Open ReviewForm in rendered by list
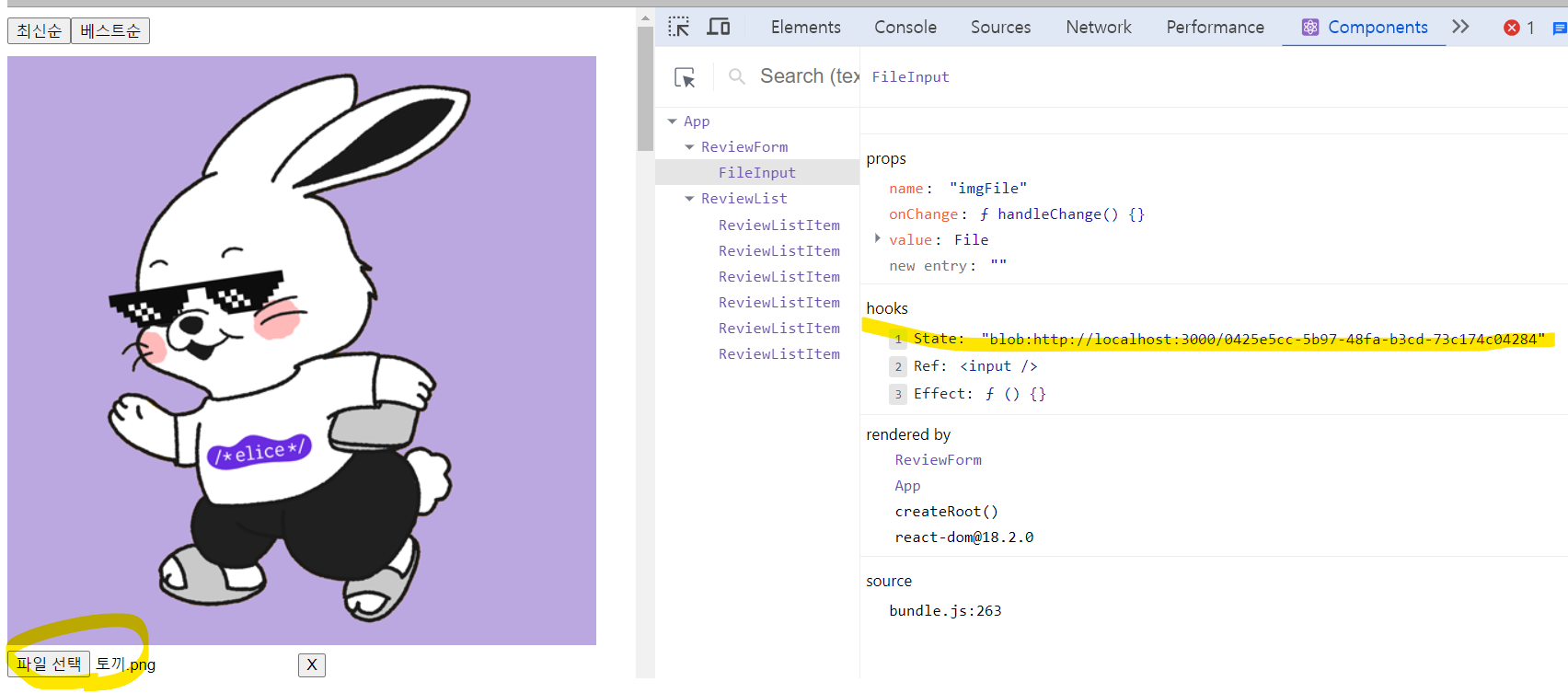This screenshot has width=1568, height=693. point(939,460)
